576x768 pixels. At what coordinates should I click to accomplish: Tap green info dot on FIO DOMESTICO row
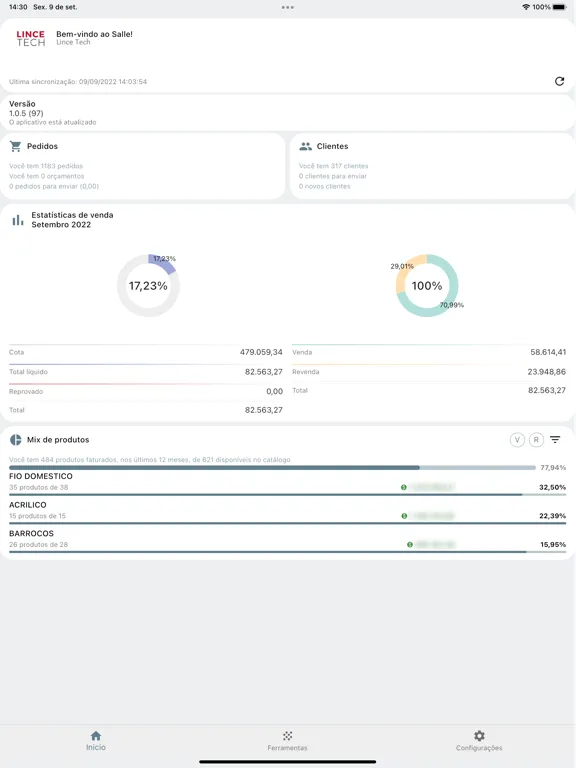(404, 487)
